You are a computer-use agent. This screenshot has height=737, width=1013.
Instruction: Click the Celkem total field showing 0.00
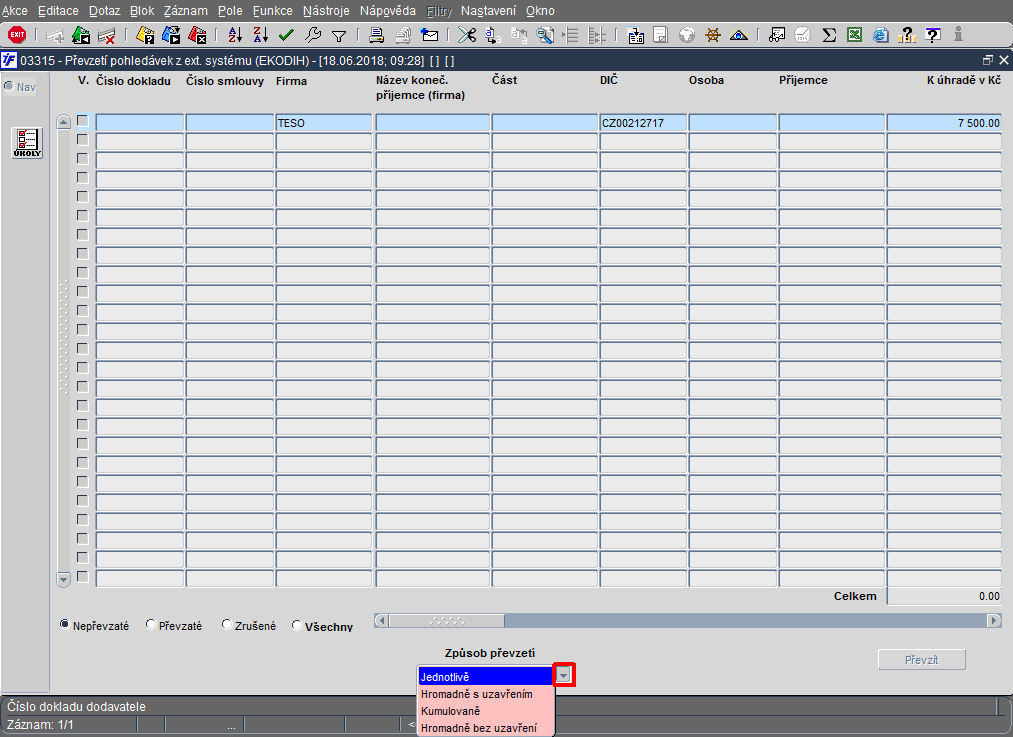click(x=944, y=596)
